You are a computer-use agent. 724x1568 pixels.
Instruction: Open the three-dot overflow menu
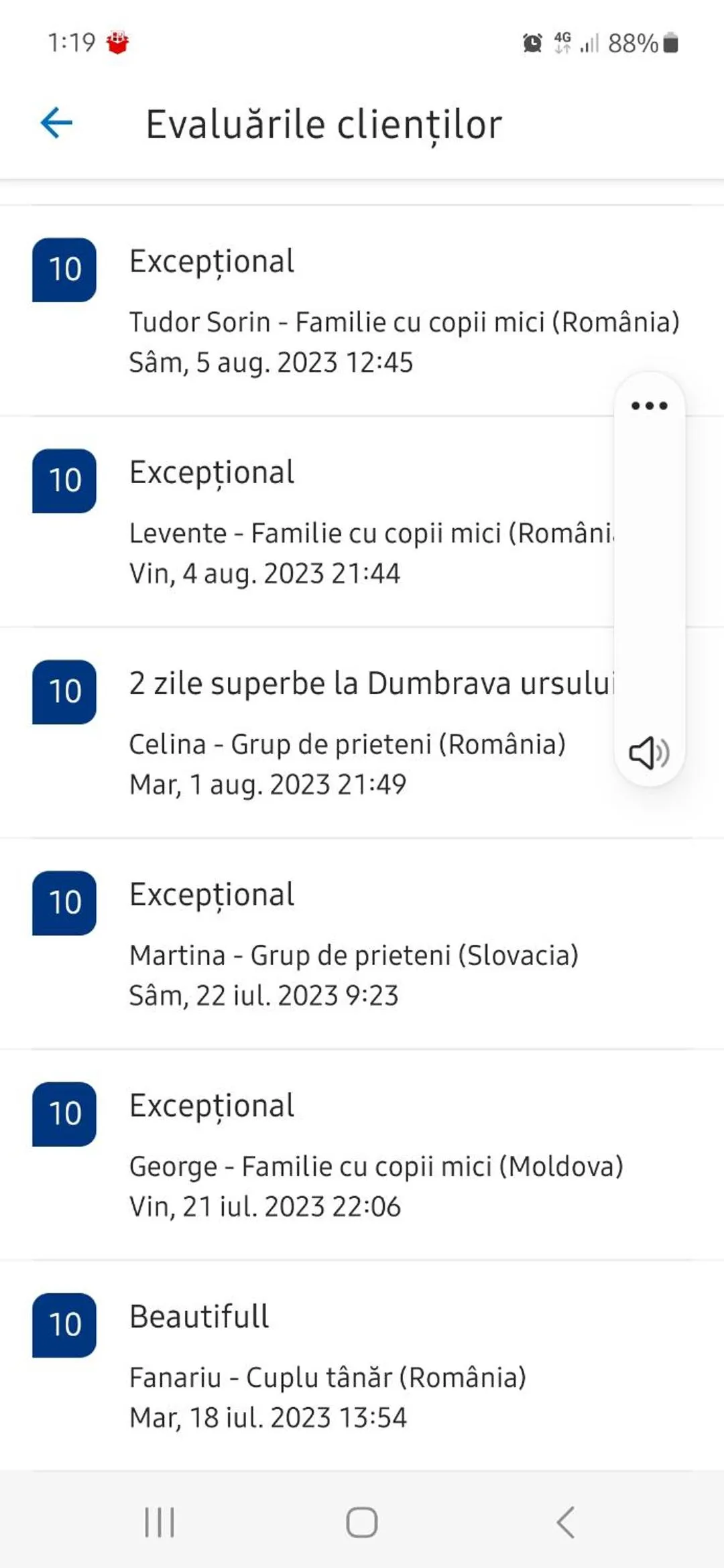[x=649, y=407]
